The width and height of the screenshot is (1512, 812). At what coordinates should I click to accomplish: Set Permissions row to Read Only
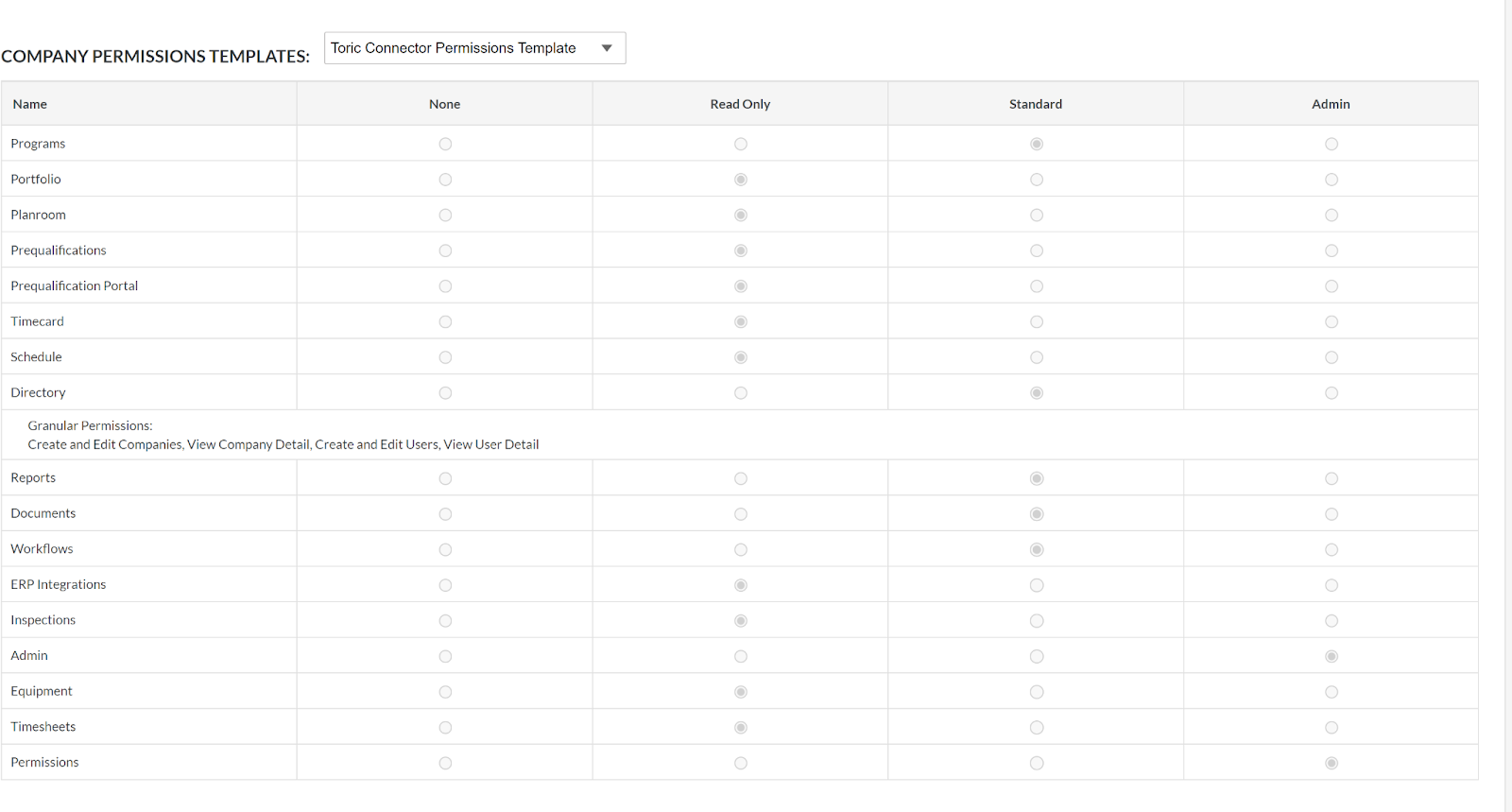pyautogui.click(x=741, y=763)
